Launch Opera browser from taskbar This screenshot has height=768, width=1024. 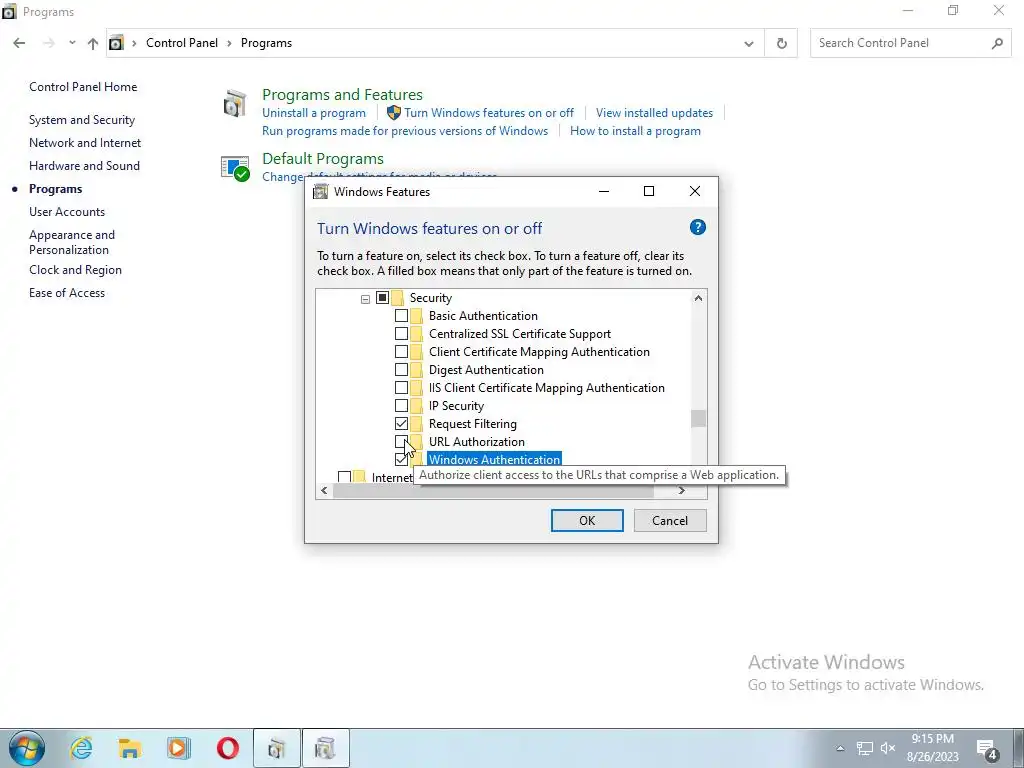coord(227,748)
